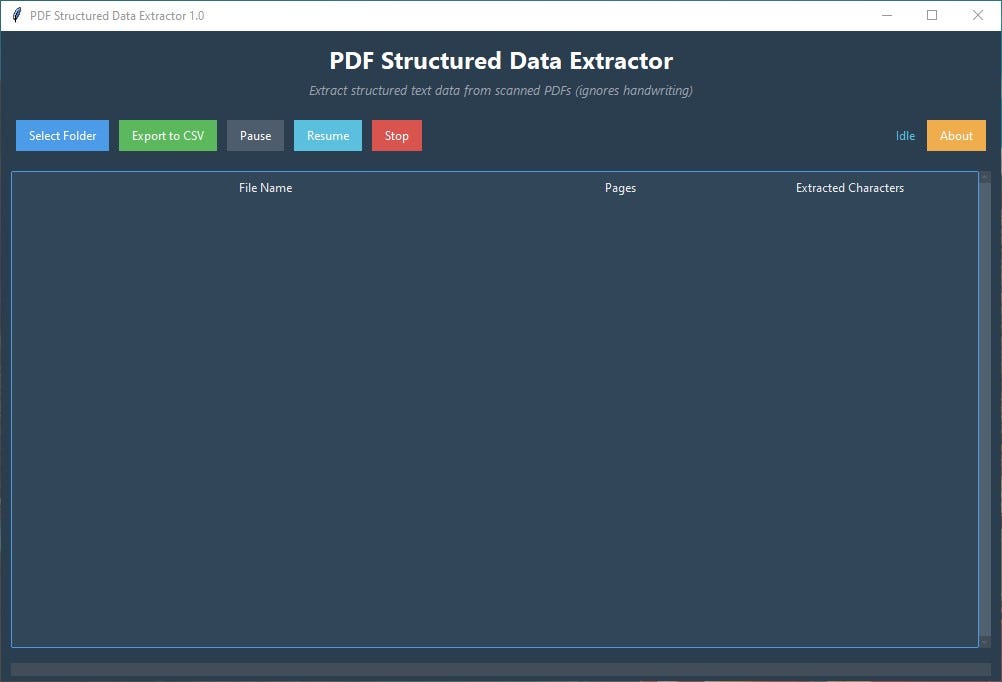1002x682 pixels.
Task: Close the PDF Structured Data Extractor window
Action: [978, 15]
